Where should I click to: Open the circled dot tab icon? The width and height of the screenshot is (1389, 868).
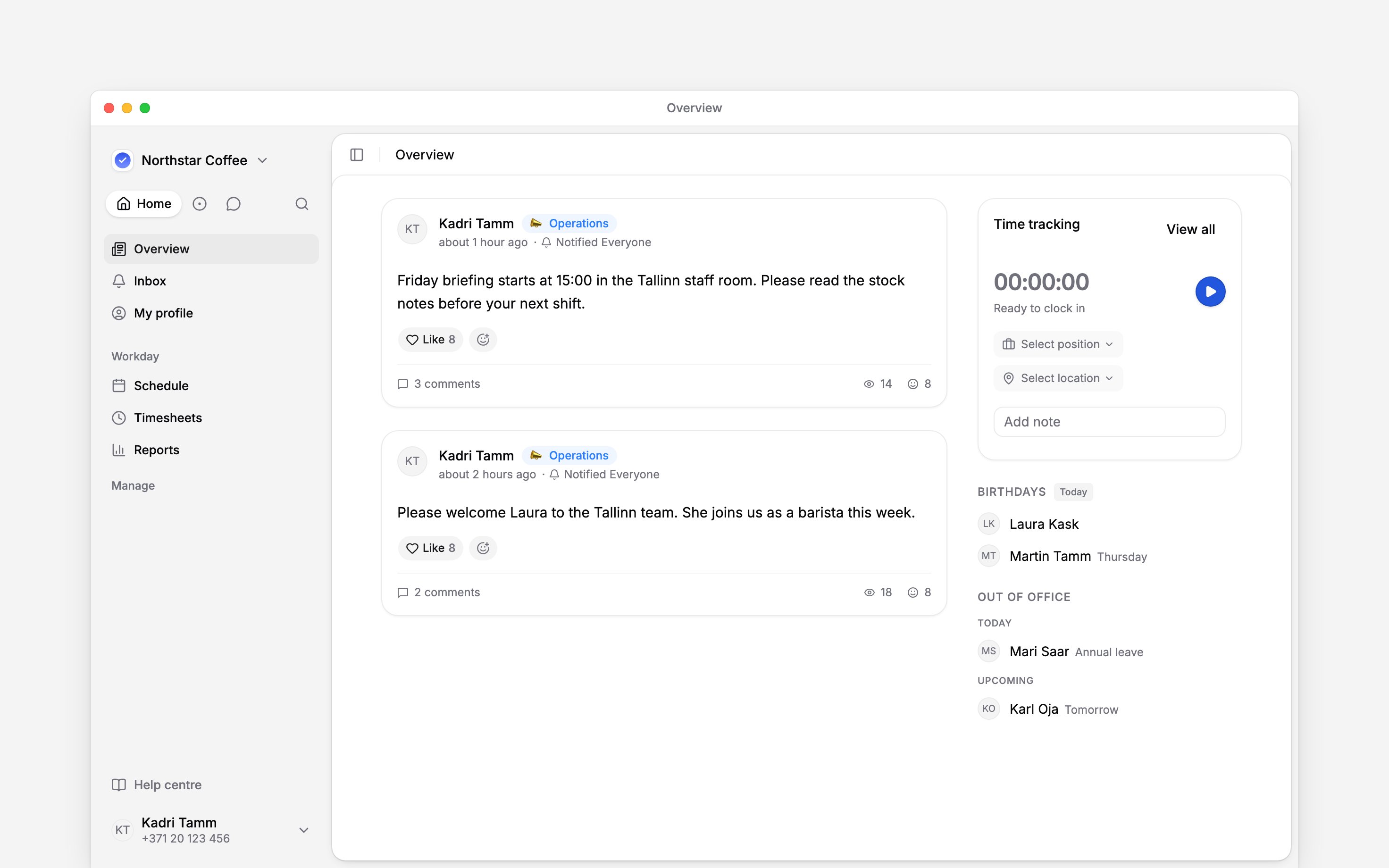(199, 204)
